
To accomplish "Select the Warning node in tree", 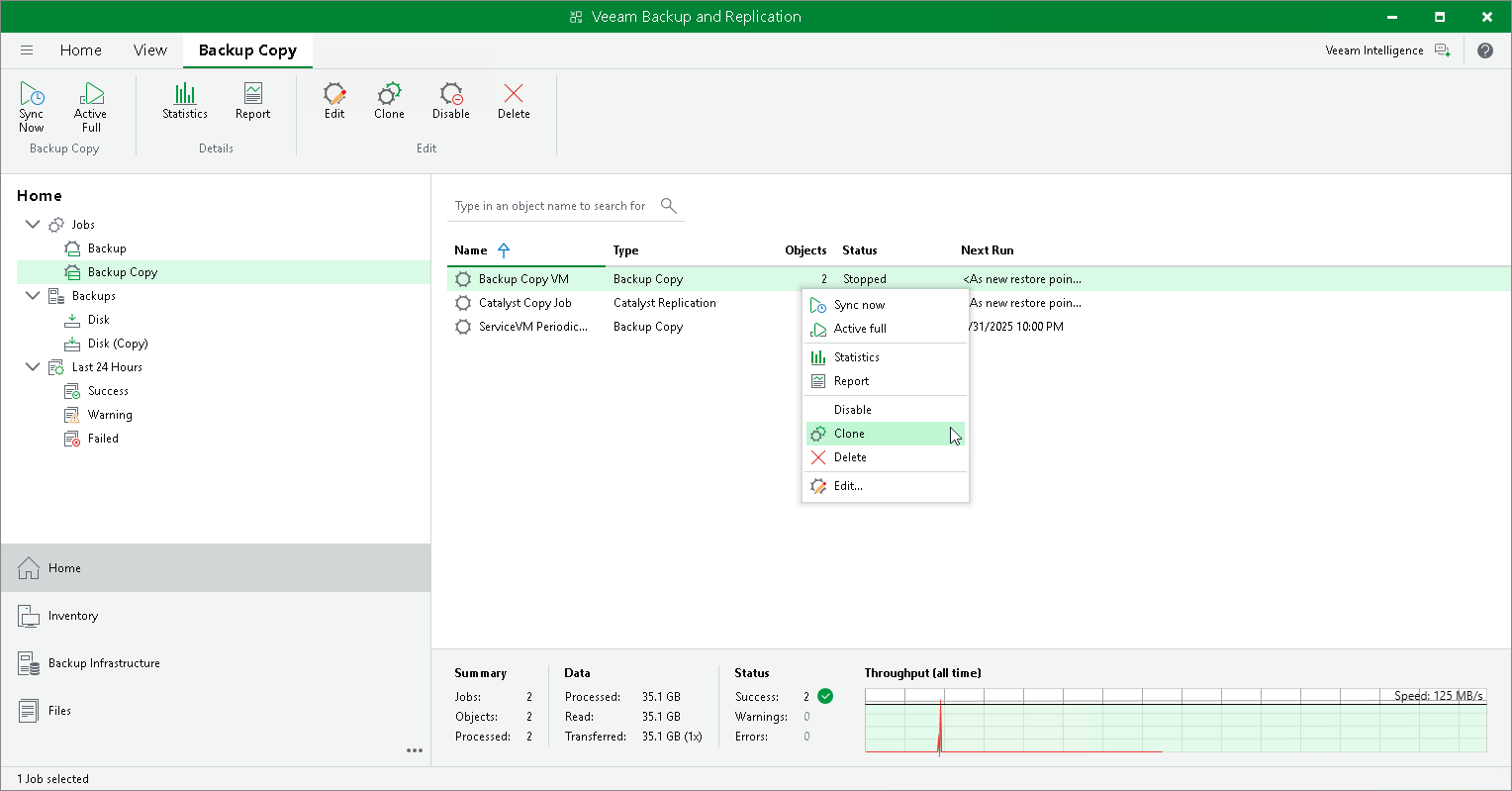I will pos(110,415).
